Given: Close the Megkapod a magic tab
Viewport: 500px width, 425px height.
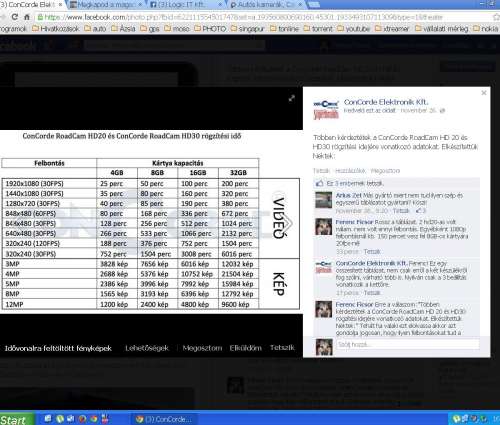Looking at the screenshot, I should (x=140, y=5).
